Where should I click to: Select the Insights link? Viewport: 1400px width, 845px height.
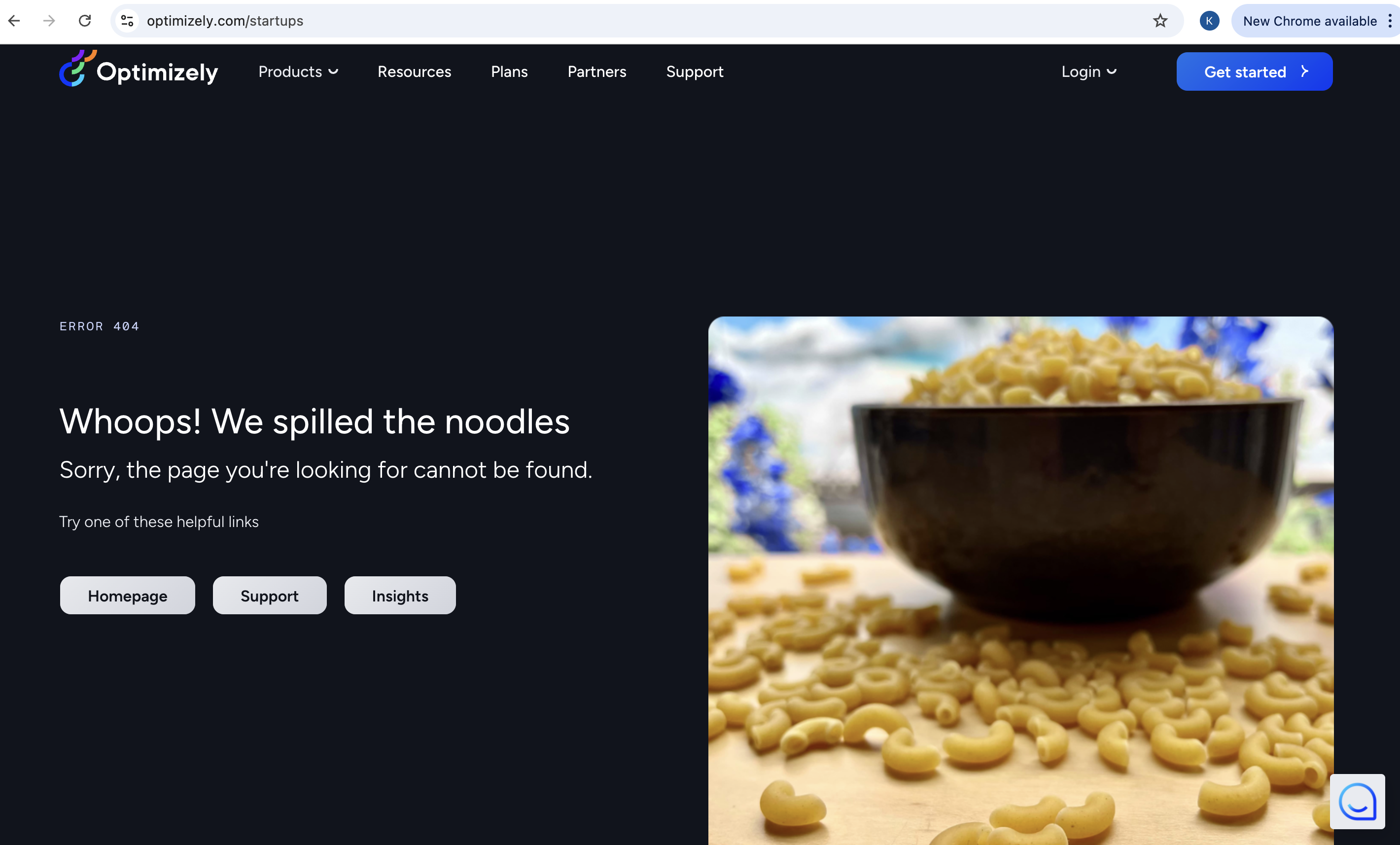tap(400, 595)
